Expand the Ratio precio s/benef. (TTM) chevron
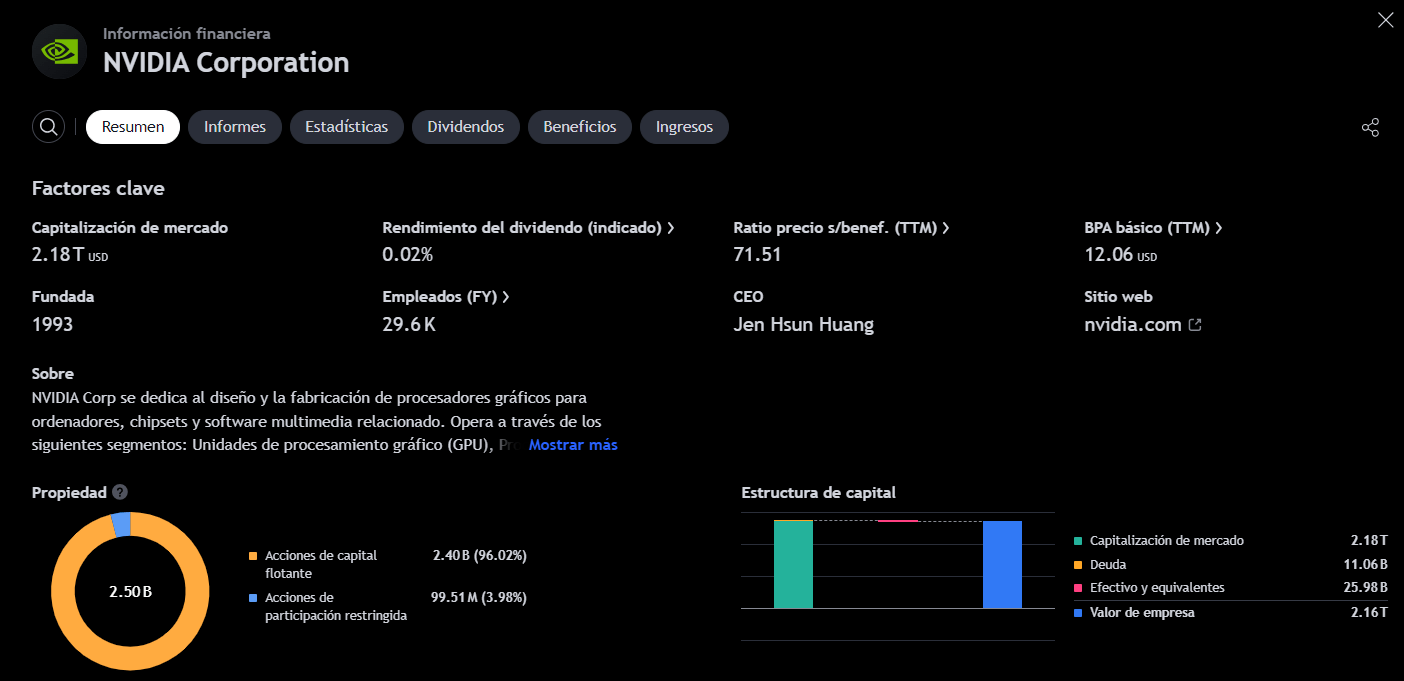This screenshot has height=681, width=1404. point(946,228)
